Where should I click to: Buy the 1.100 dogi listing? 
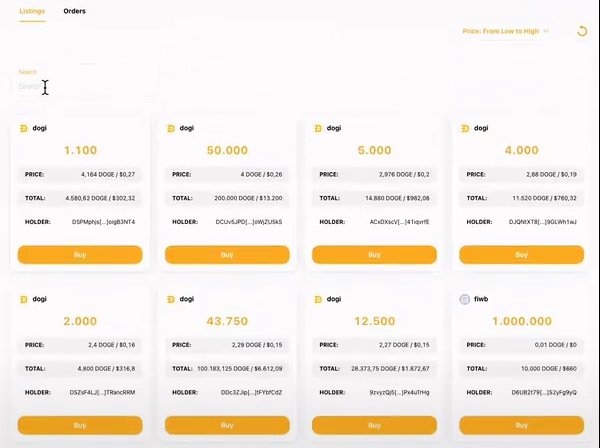pos(80,255)
